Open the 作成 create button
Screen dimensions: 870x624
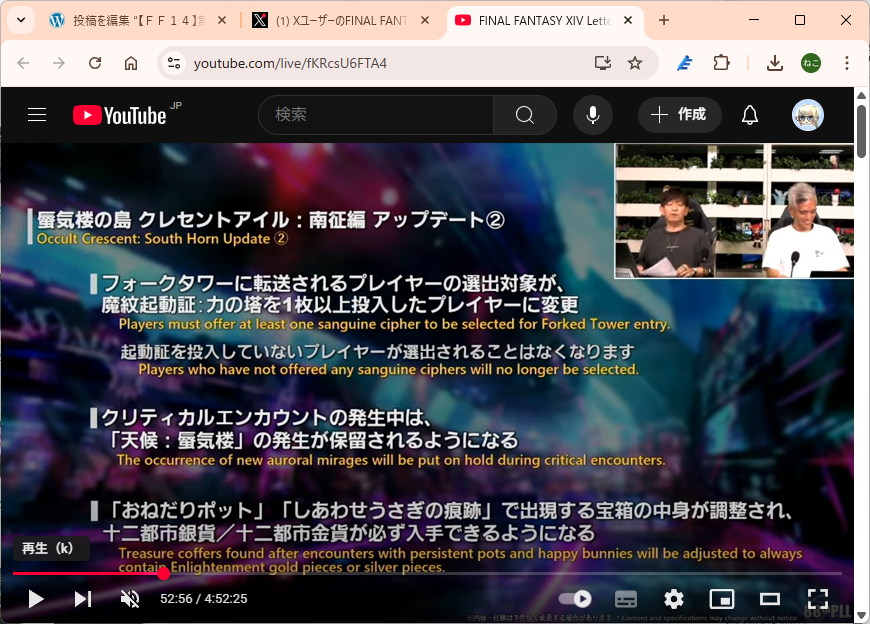click(680, 115)
